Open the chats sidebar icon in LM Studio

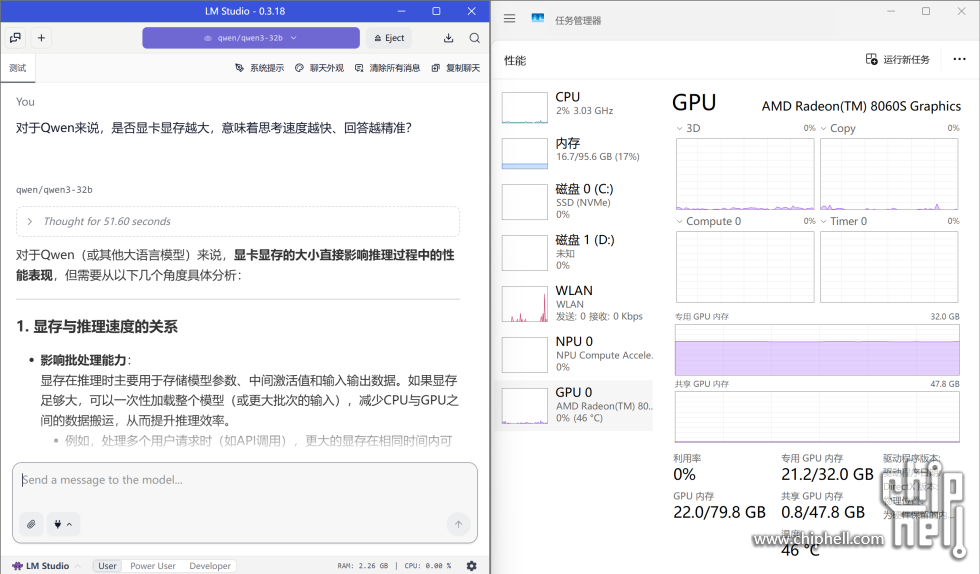tap(16, 38)
